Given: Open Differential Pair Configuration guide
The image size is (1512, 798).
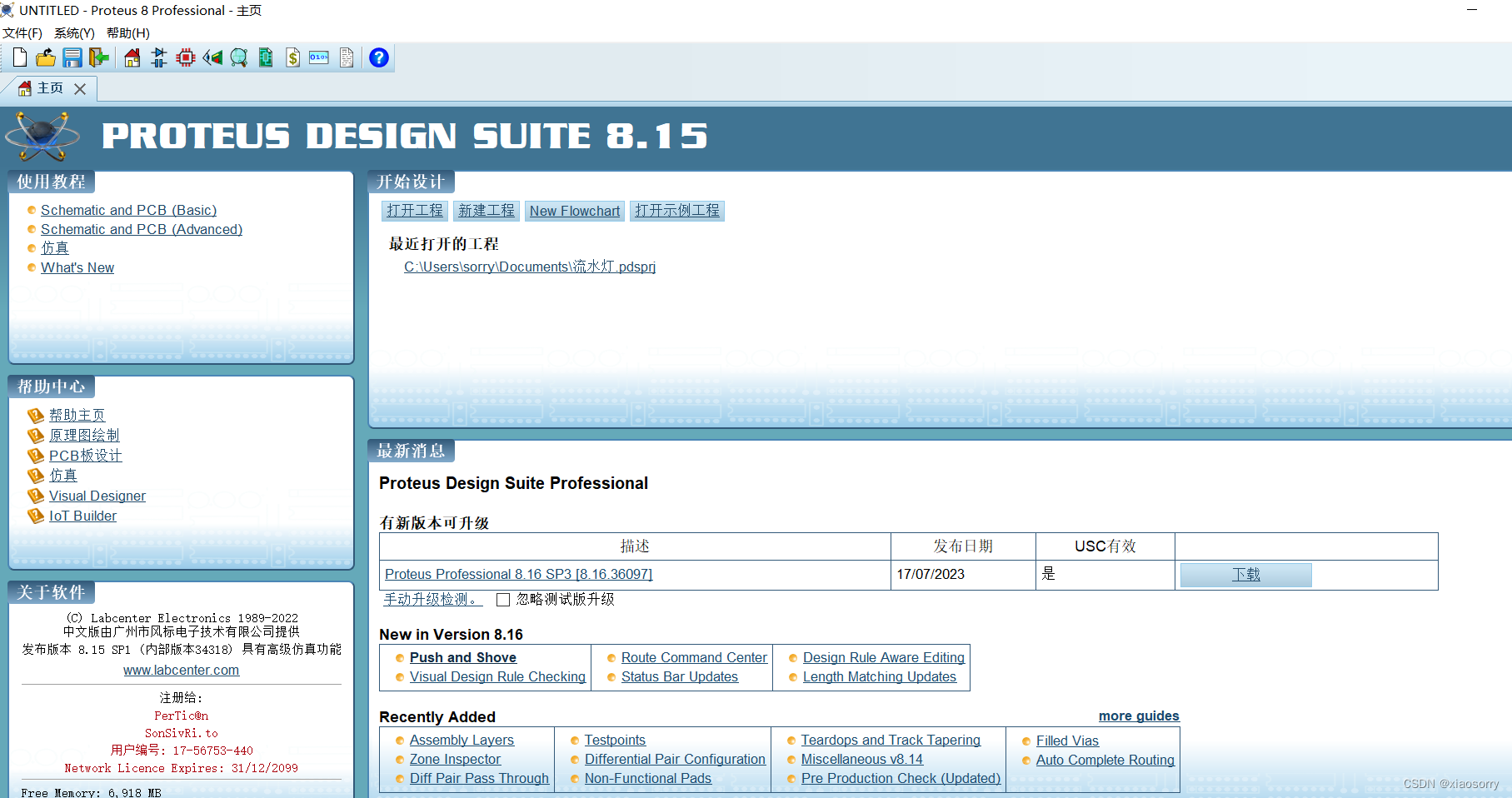Looking at the screenshot, I should point(675,759).
